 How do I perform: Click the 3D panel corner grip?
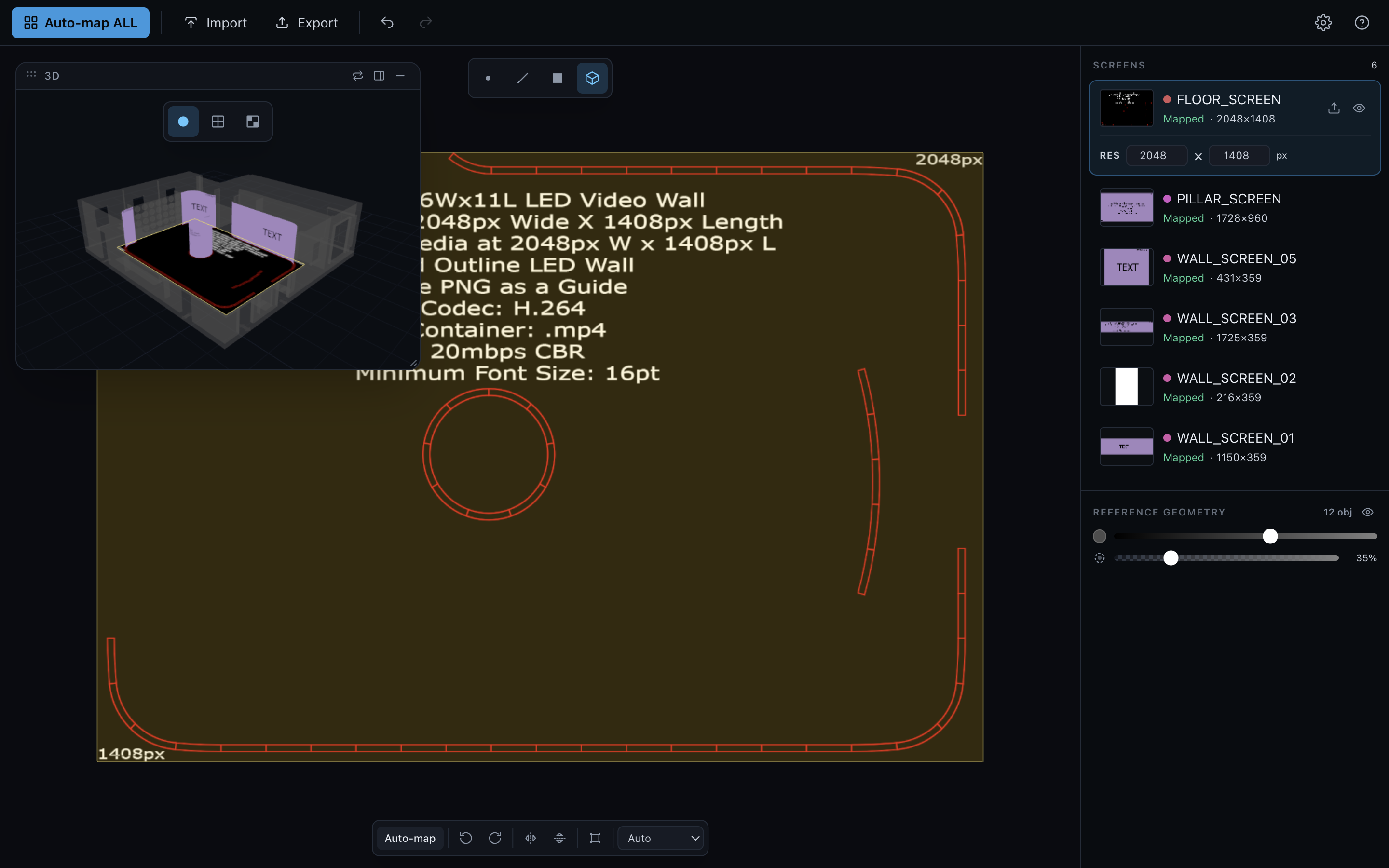pyautogui.click(x=413, y=363)
